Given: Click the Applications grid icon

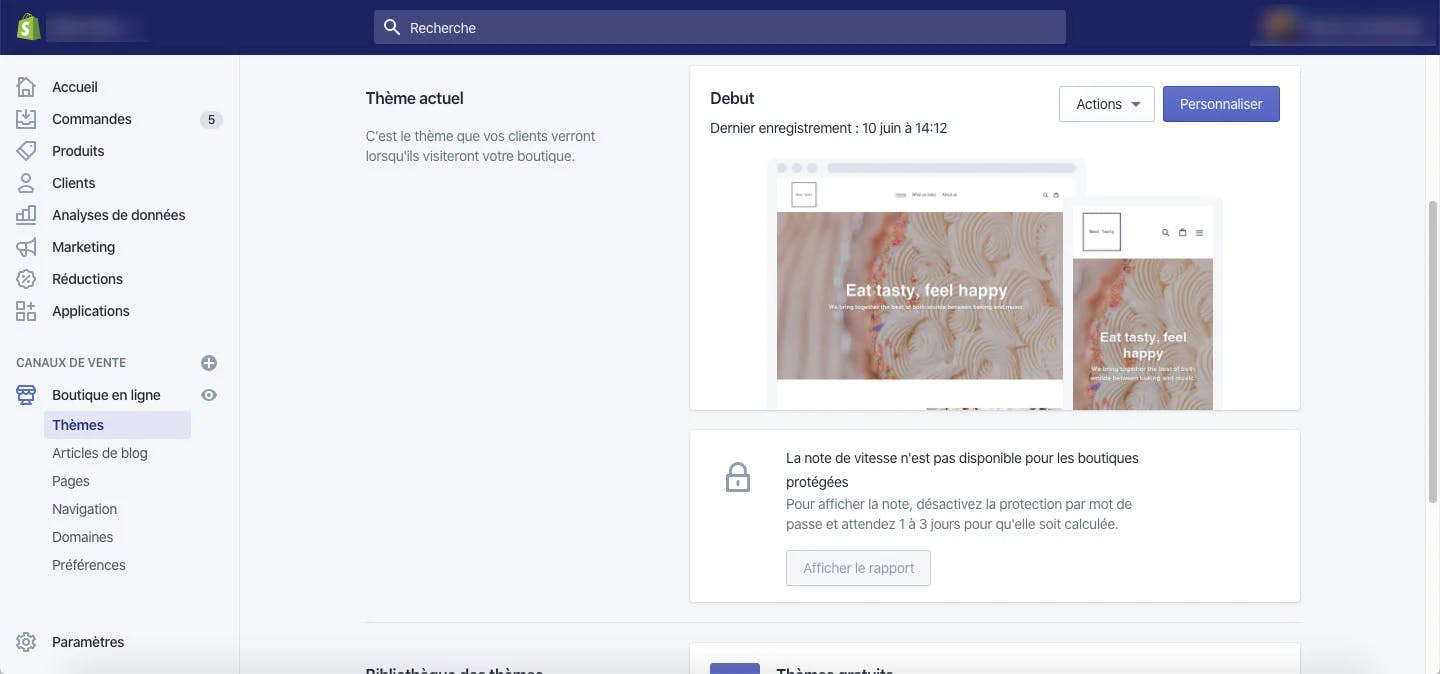Looking at the screenshot, I should point(26,311).
